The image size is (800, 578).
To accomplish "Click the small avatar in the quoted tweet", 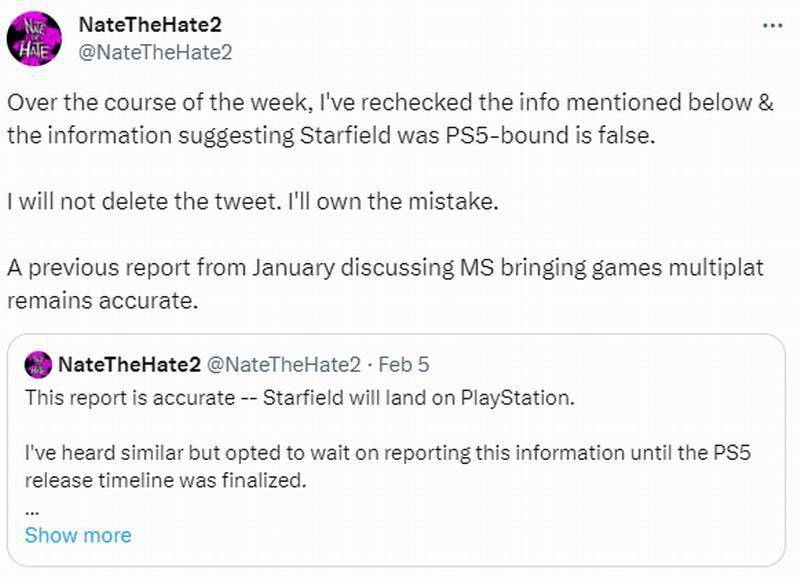I will (38, 364).
